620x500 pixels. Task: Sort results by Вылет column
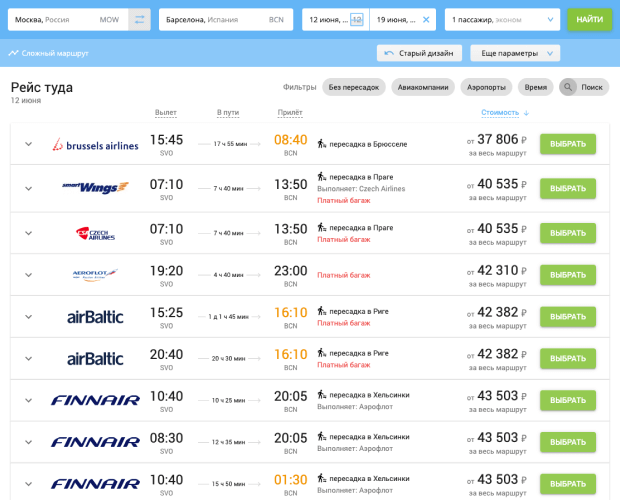click(x=167, y=112)
